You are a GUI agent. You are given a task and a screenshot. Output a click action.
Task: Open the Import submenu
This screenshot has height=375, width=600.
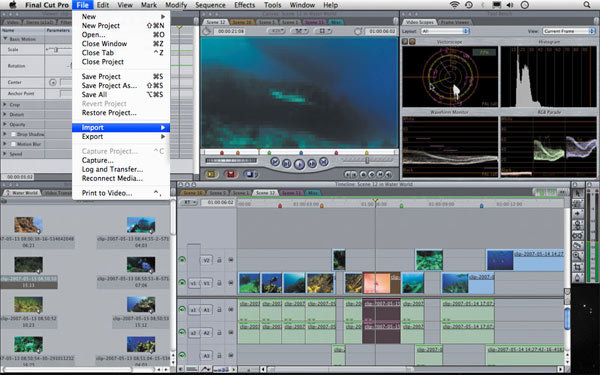click(121, 127)
